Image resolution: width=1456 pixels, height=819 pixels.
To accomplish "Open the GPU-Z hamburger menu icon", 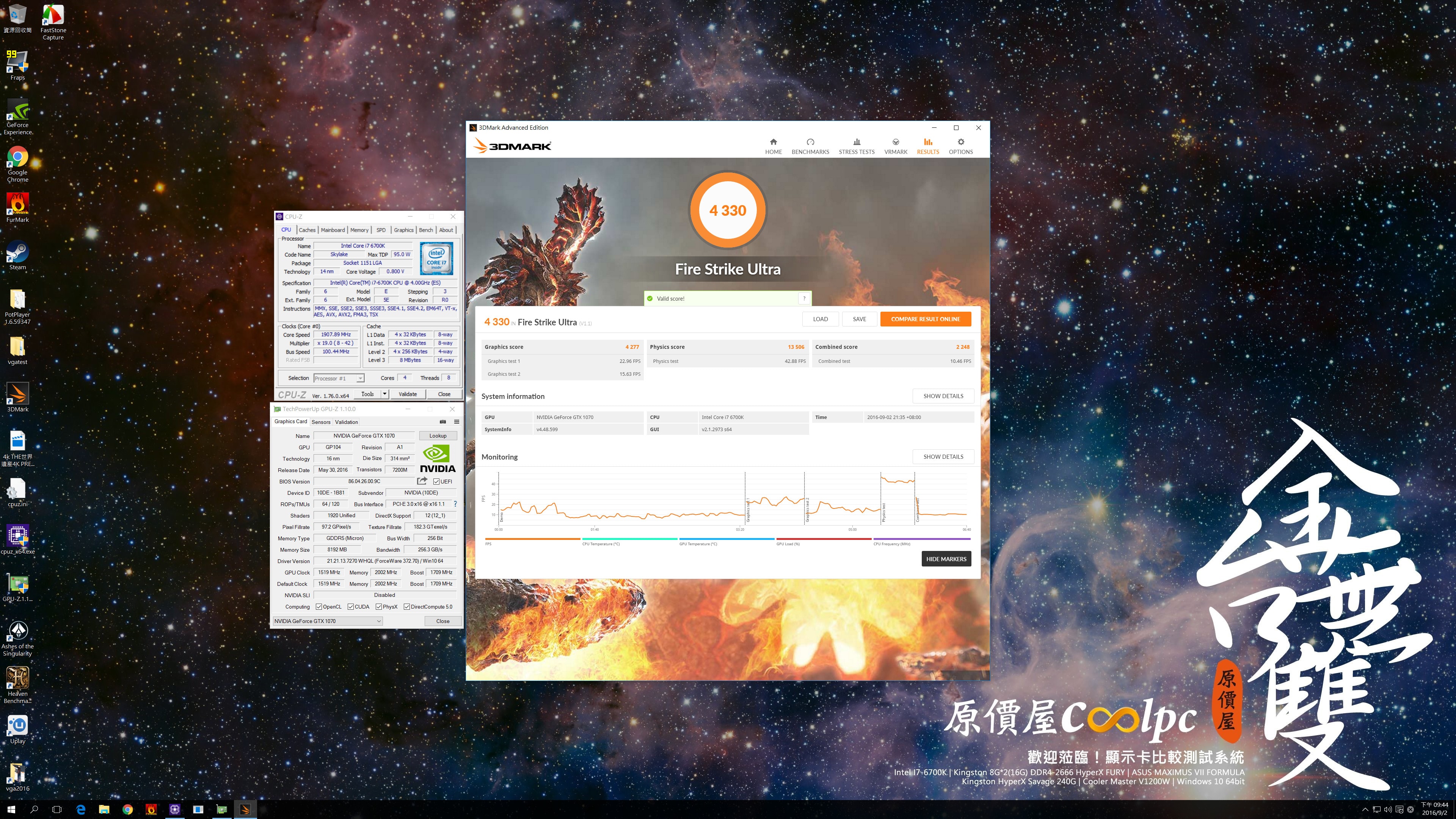I will coord(456,422).
